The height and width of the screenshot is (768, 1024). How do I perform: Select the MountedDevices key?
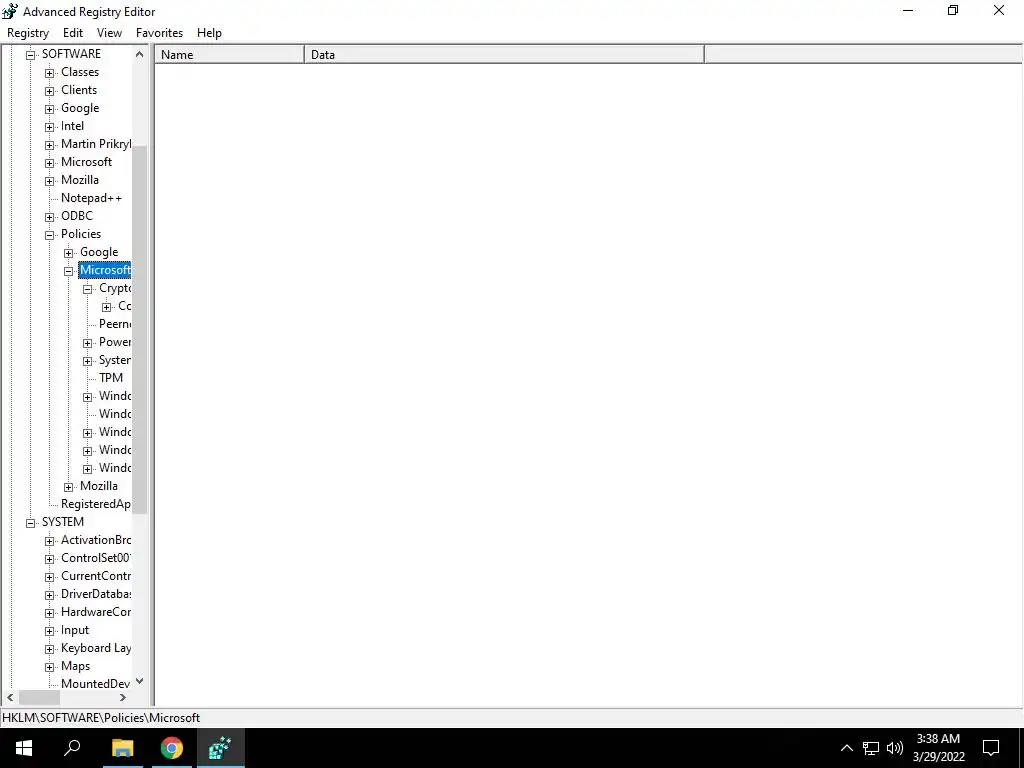coord(96,684)
